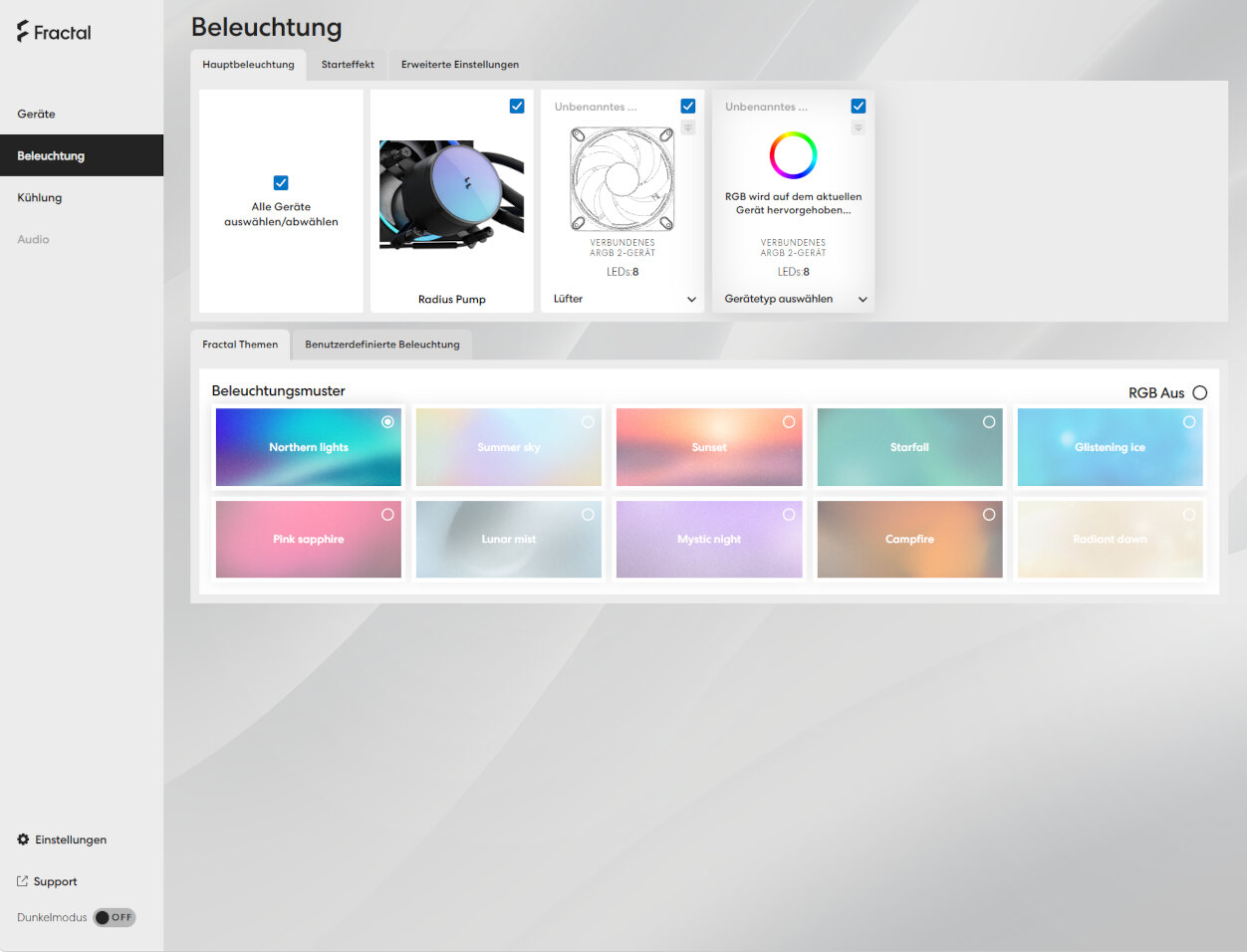Open the Benutzerdefinierte Beleuchtung tab

(x=382, y=345)
